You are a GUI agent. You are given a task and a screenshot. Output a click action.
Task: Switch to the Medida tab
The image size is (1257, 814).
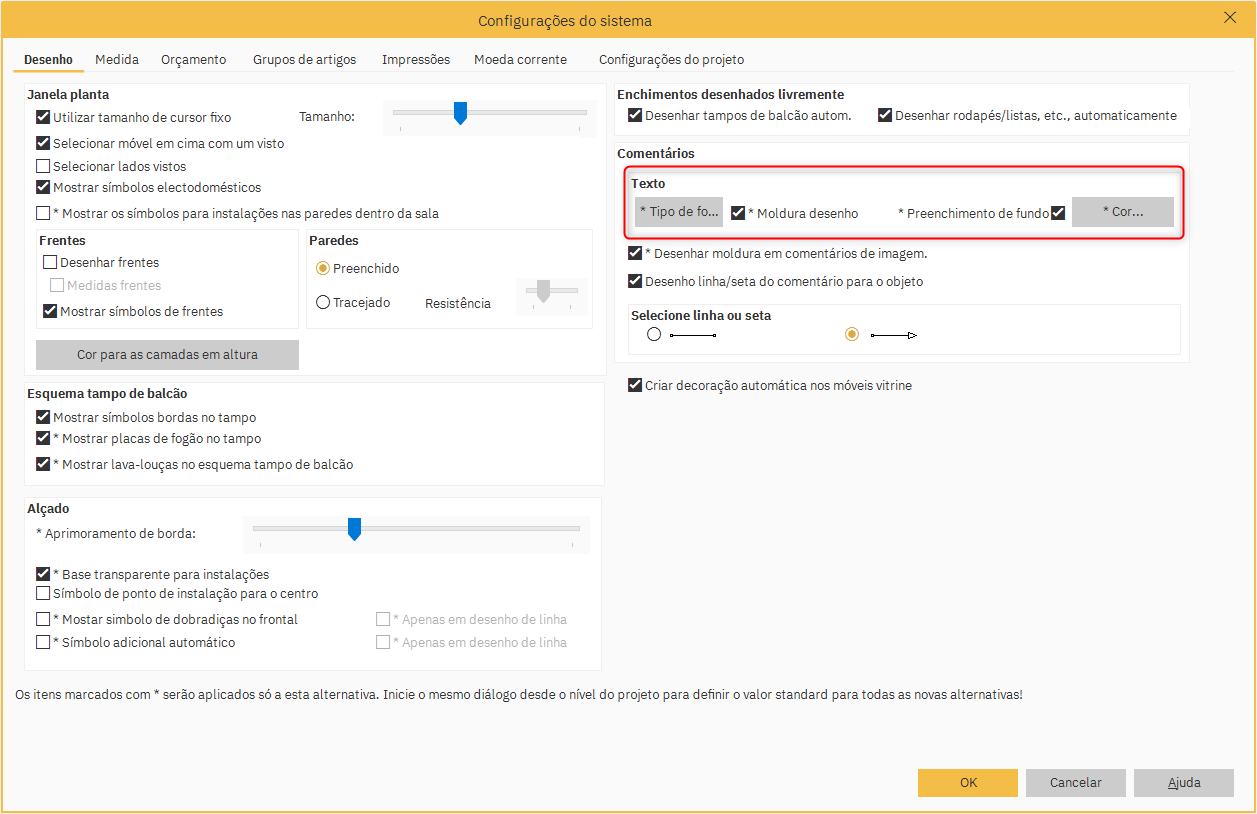point(117,60)
